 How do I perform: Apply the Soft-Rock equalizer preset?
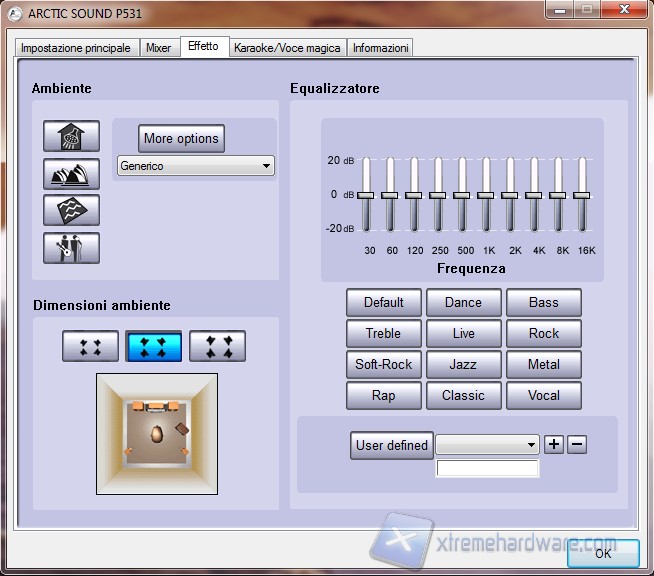click(384, 365)
